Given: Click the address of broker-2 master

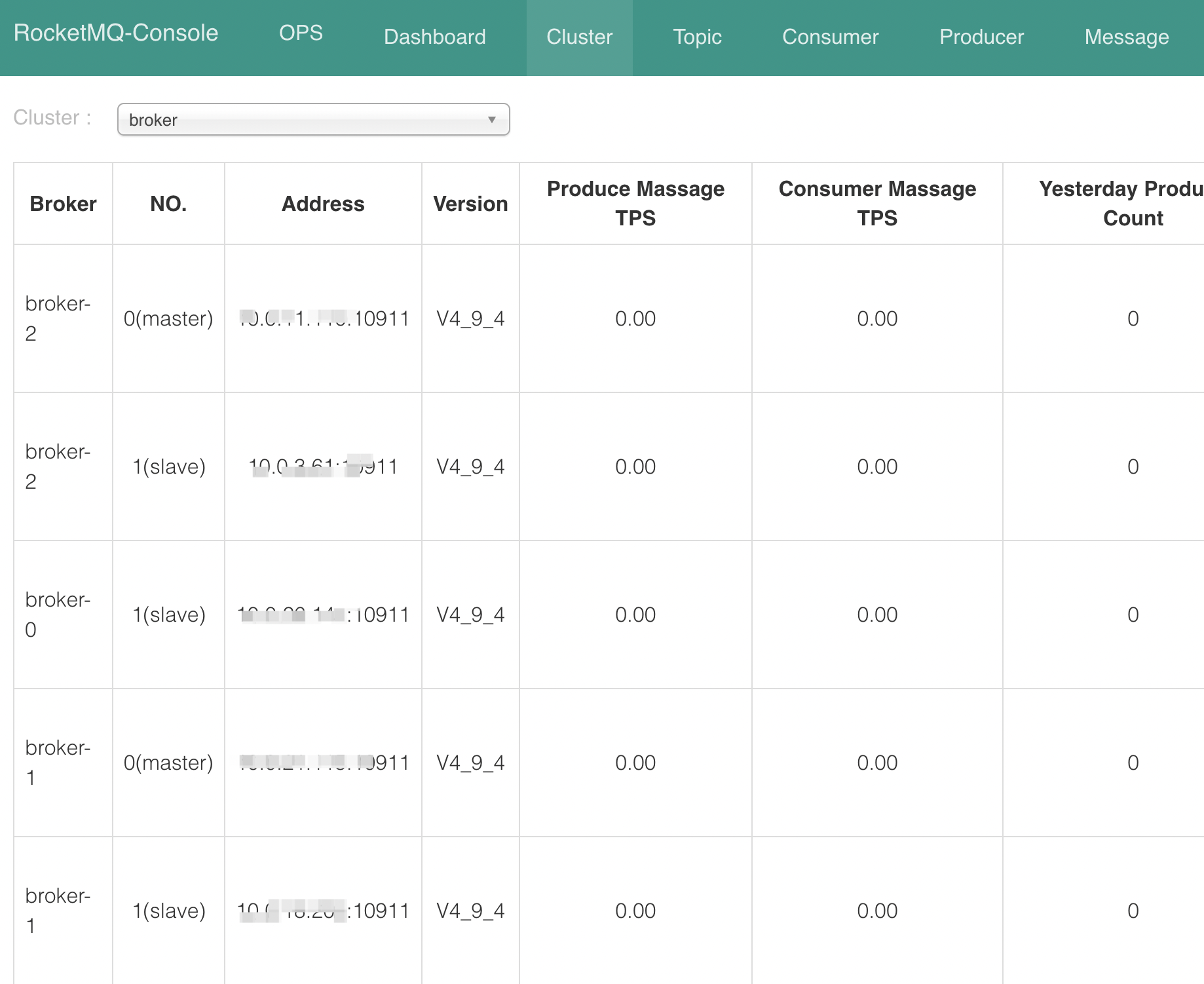Looking at the screenshot, I should point(324,318).
